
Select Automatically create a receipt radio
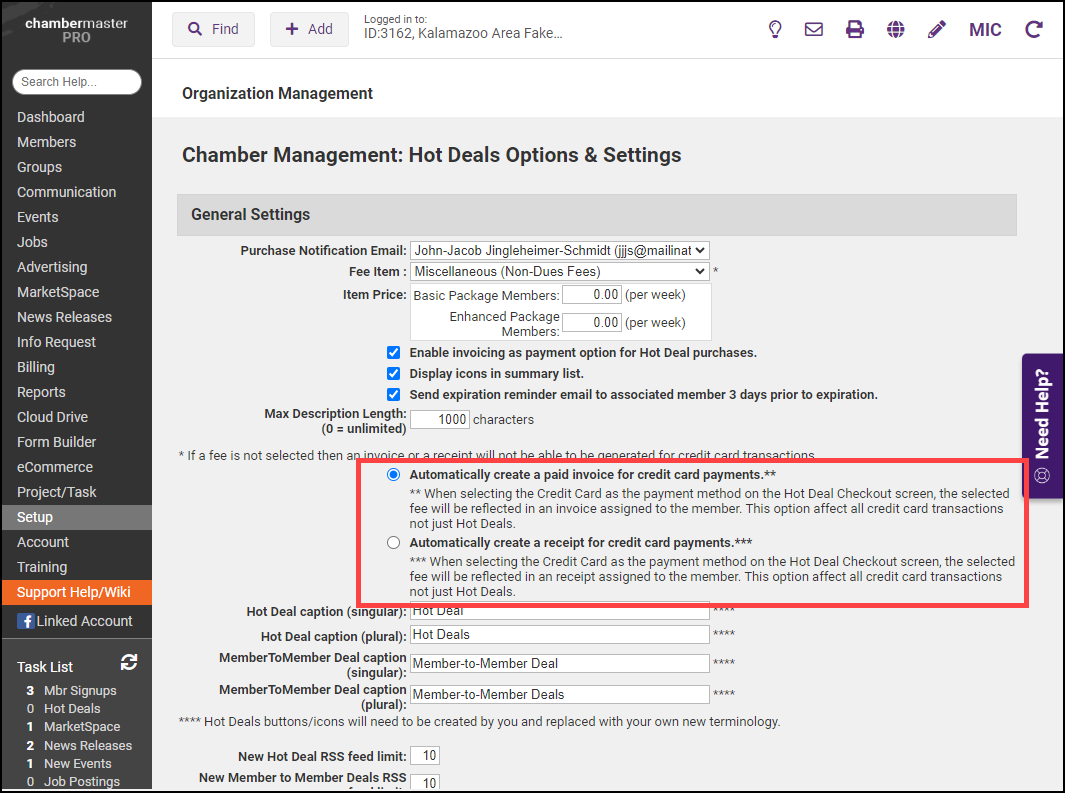pos(393,542)
